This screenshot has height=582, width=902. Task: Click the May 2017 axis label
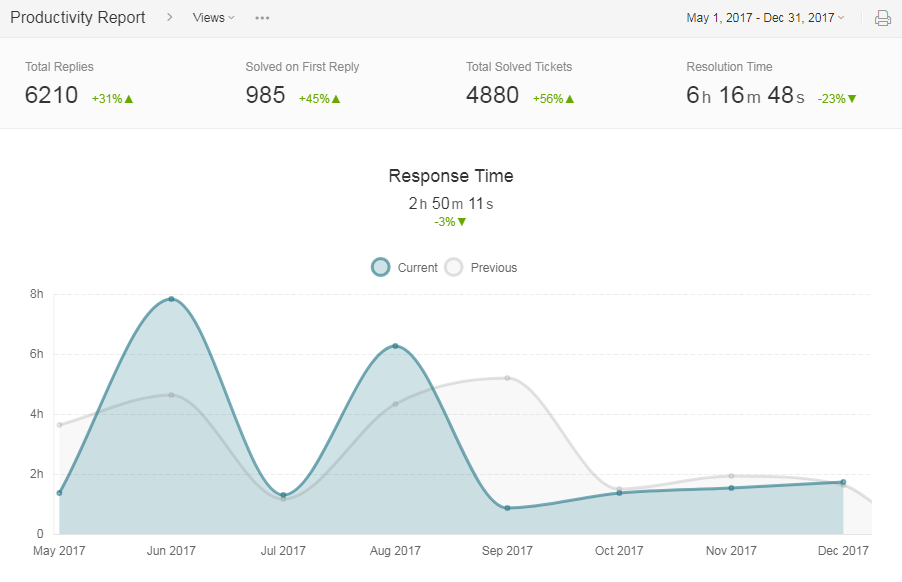[x=59, y=551]
